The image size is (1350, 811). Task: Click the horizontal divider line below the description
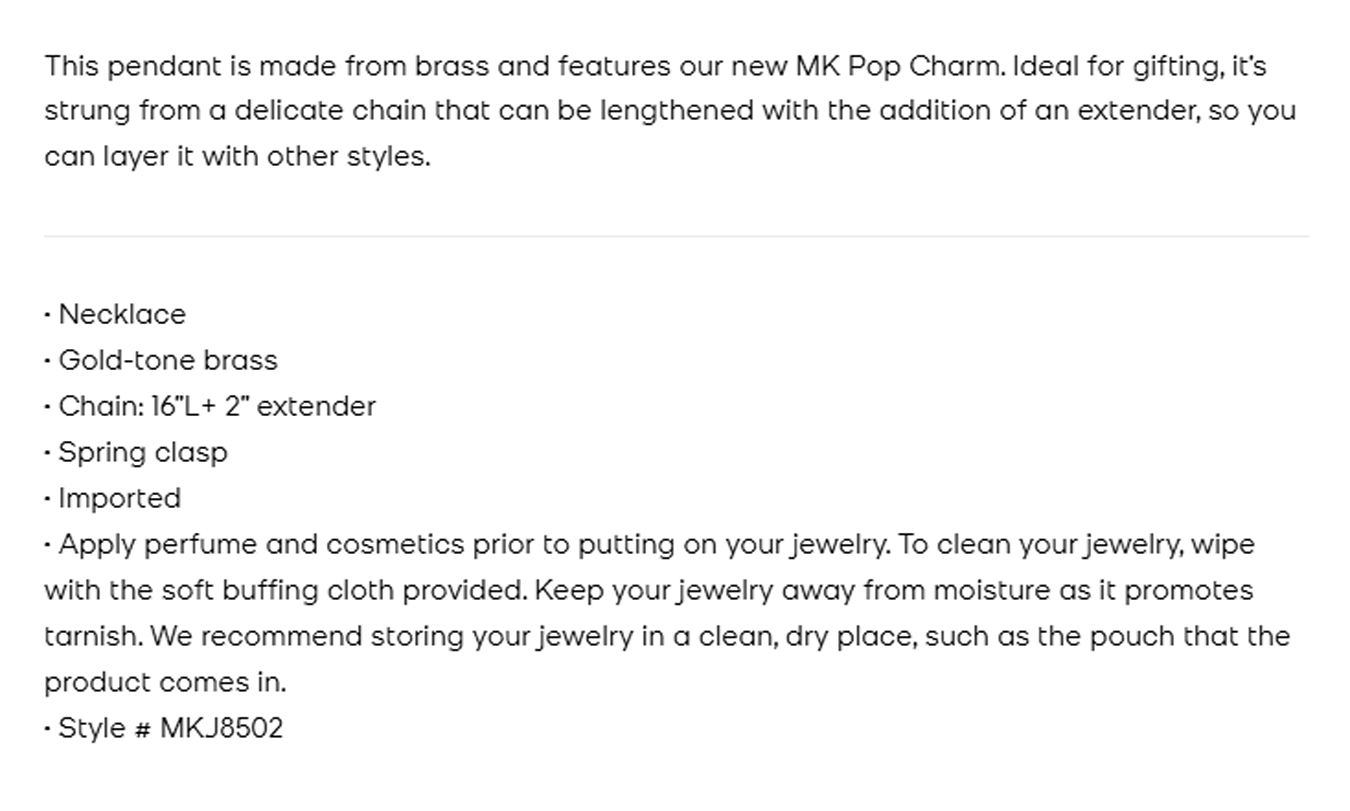[x=676, y=236]
